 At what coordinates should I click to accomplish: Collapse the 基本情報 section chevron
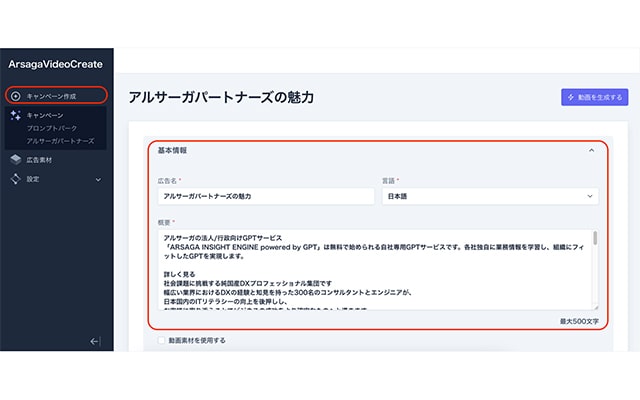(x=591, y=150)
